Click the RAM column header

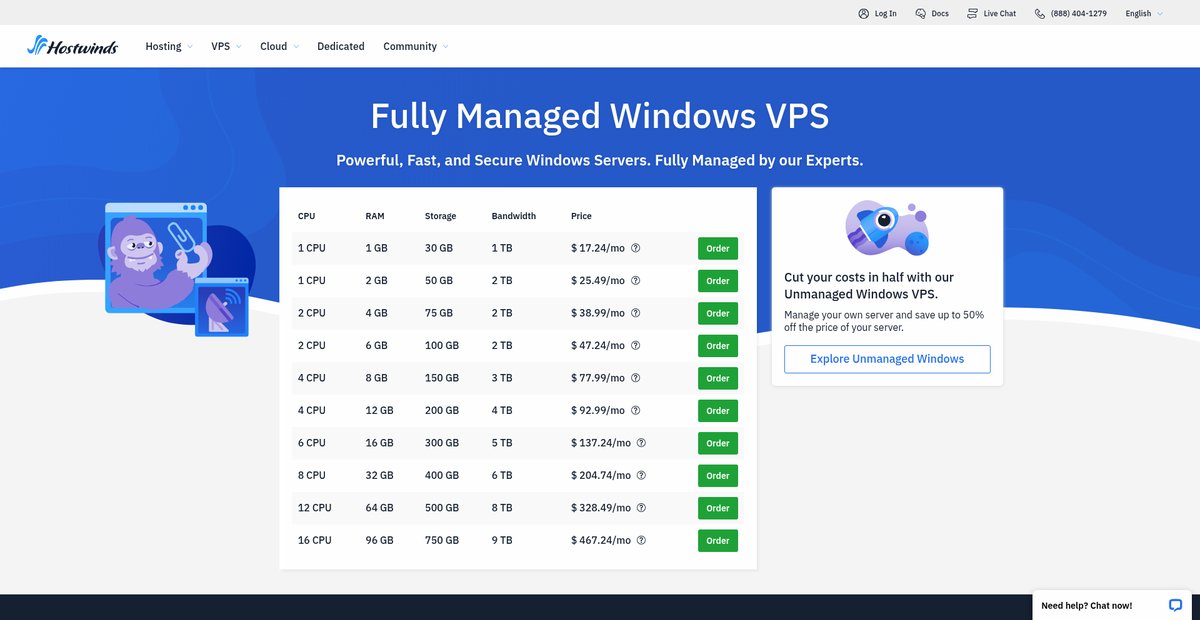375,216
